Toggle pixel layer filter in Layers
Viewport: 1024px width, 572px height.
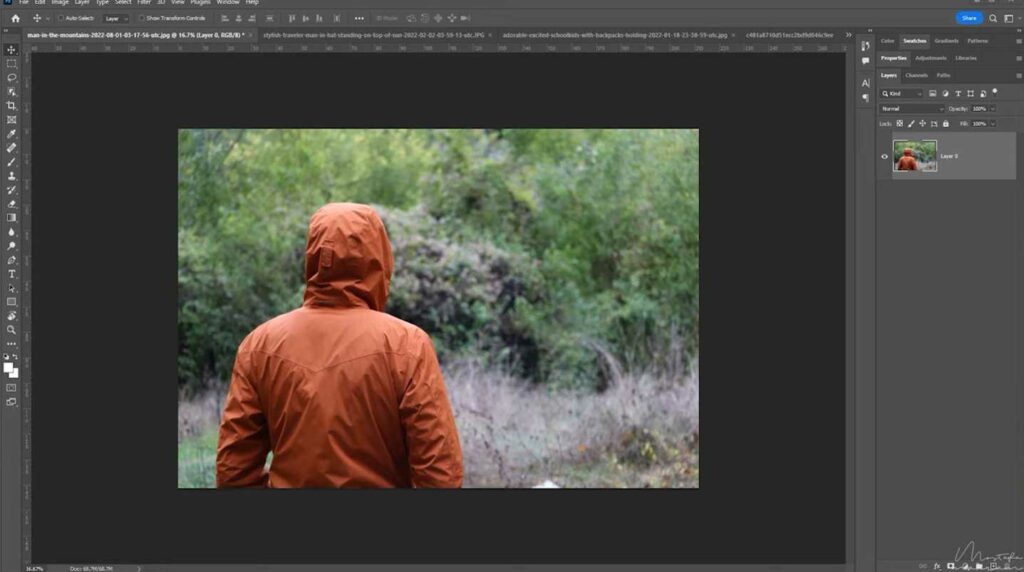933,93
